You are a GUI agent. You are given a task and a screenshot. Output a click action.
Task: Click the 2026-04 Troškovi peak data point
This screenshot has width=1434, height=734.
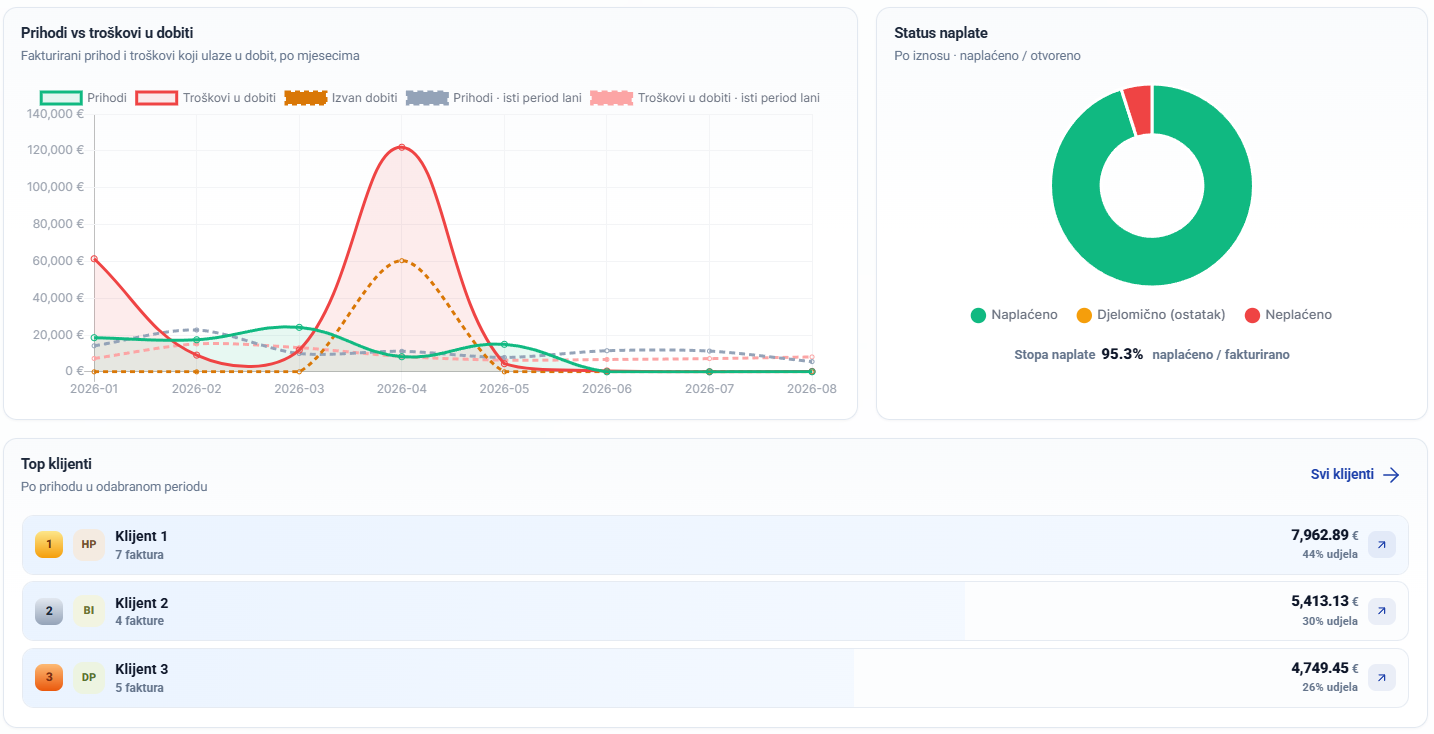(402, 147)
